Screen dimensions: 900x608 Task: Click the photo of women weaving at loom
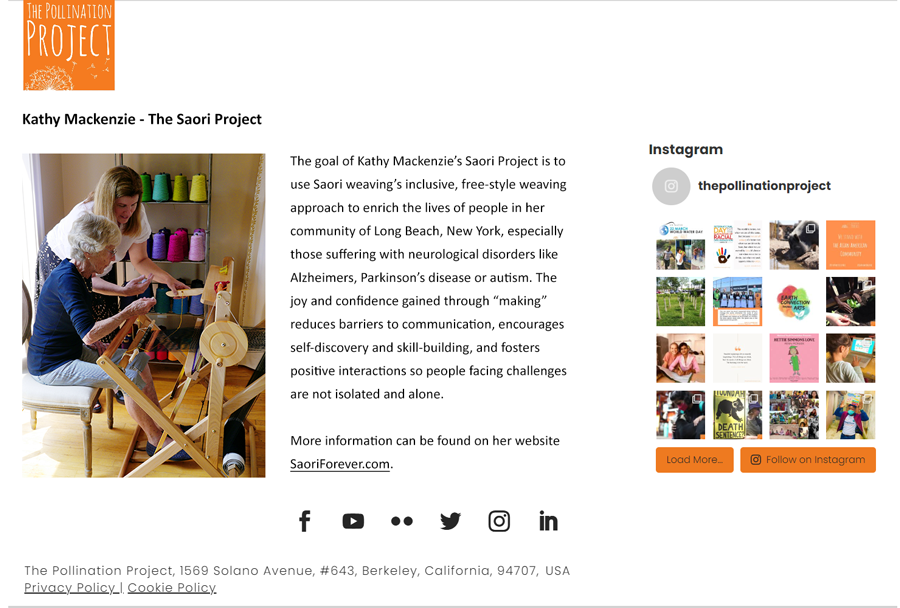click(x=143, y=315)
